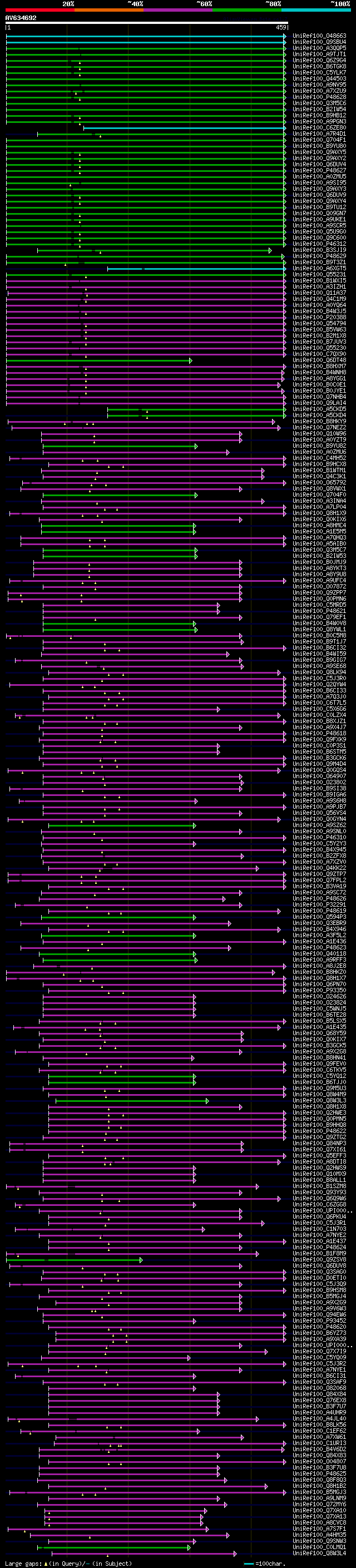
Task: Select hit UniRef100_B1WXI5
Action: pos(319,280)
